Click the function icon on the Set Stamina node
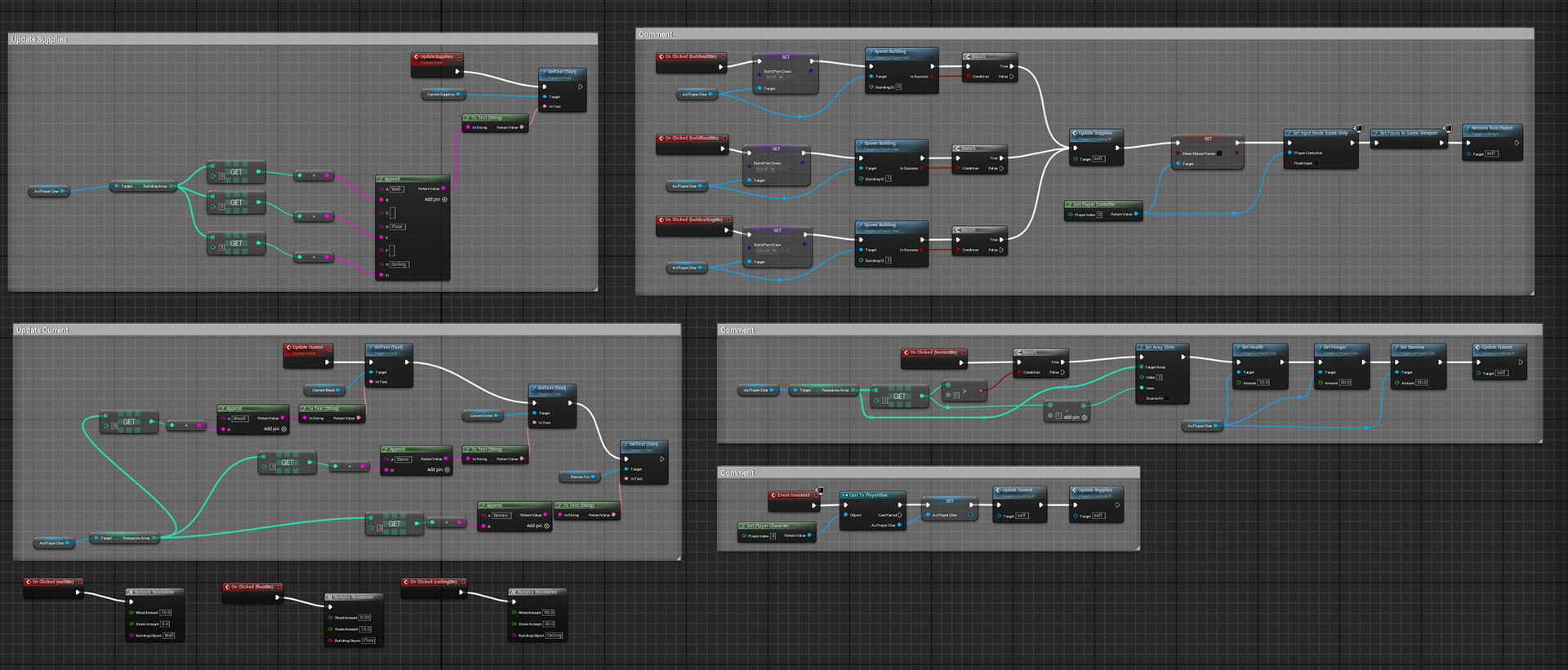Screen dimensions: 1568x670 pyautogui.click(x=1396, y=347)
